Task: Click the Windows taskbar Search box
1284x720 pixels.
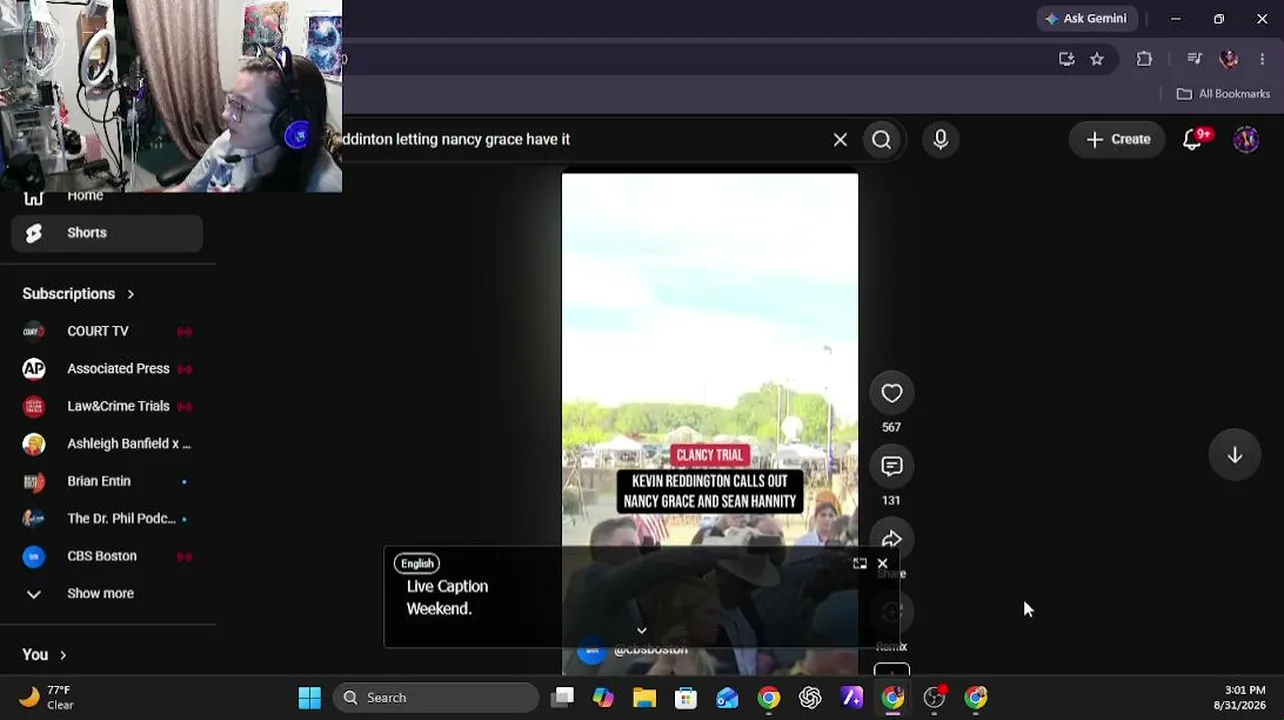Action: tap(436, 698)
